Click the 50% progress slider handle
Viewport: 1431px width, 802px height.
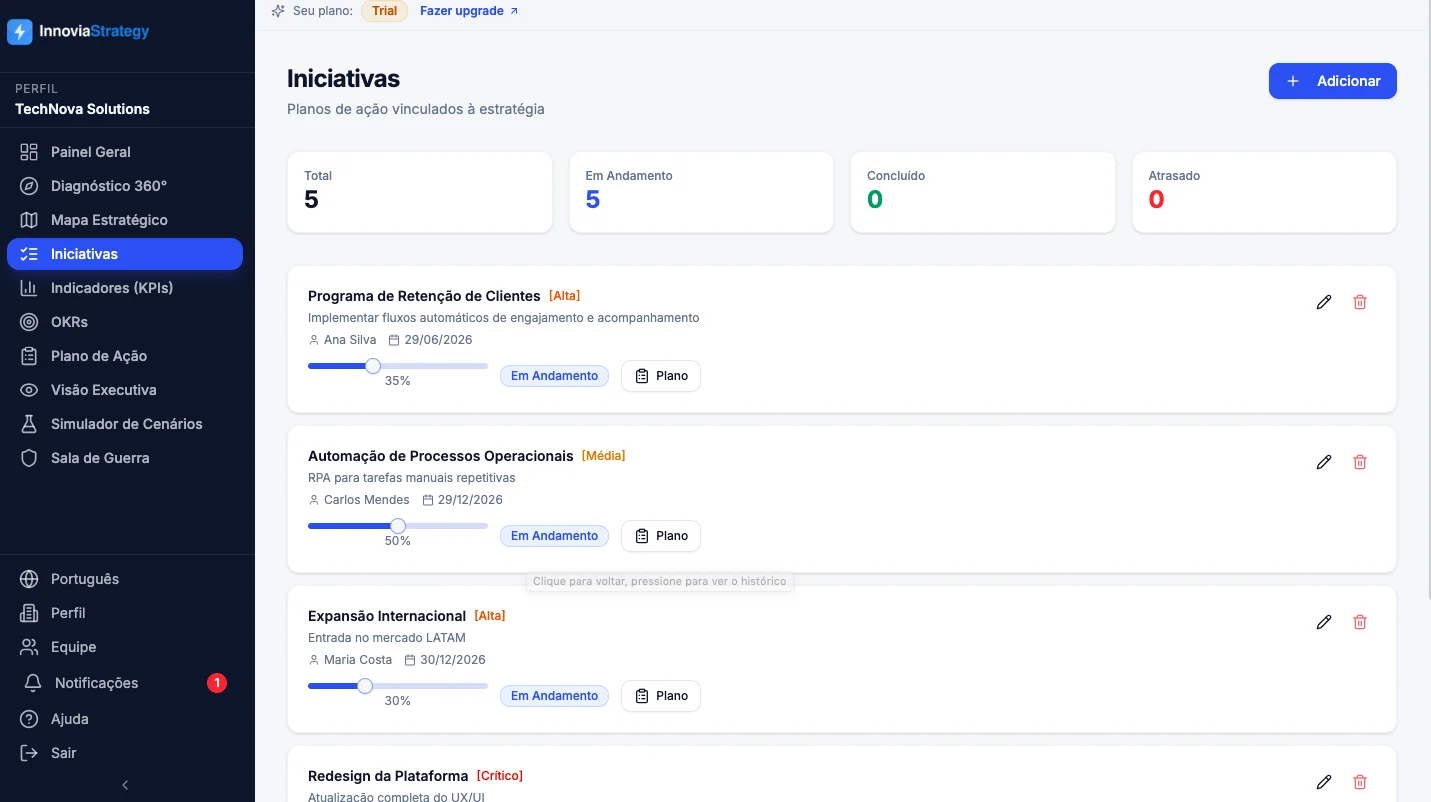398,526
